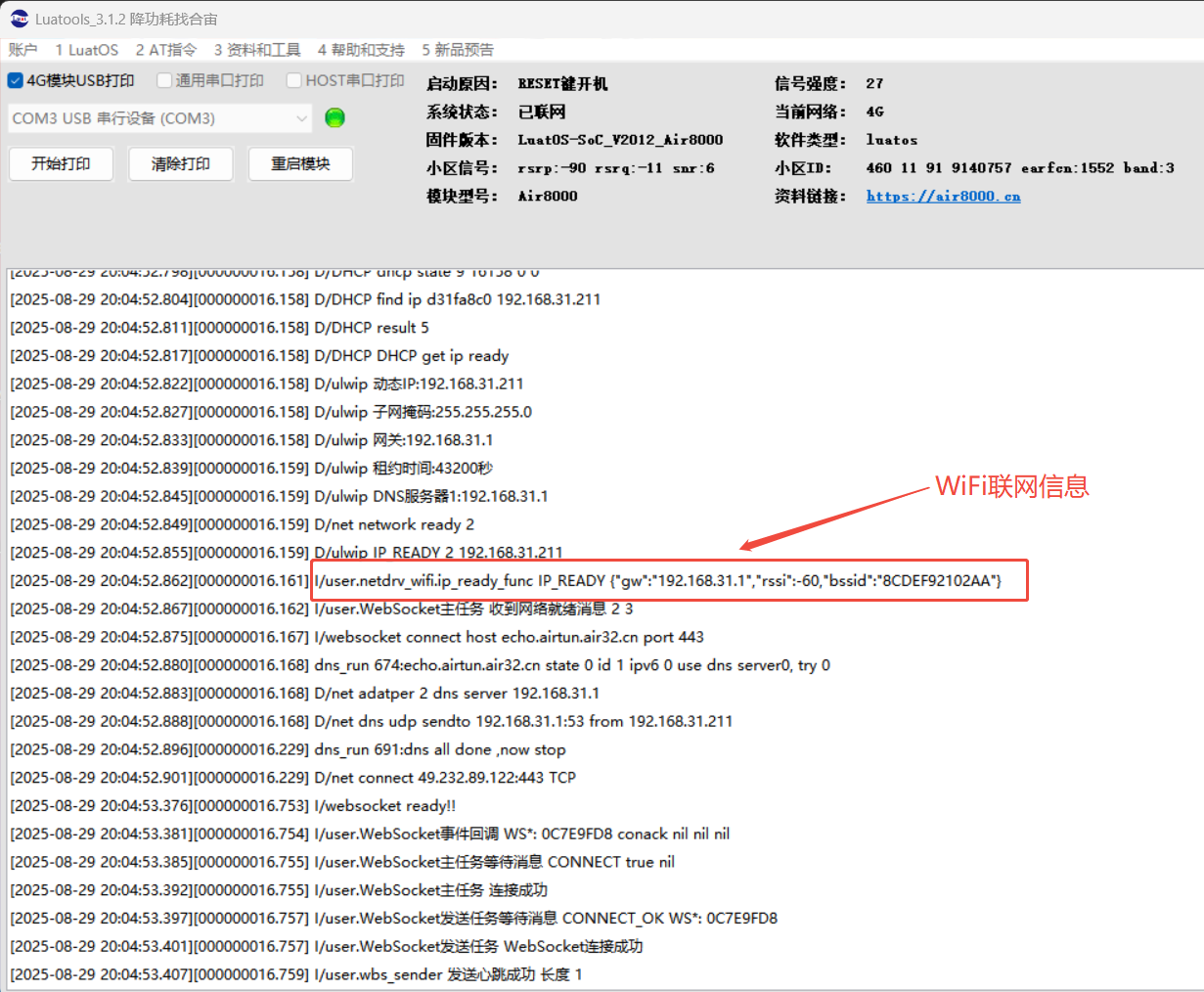1204x992 pixels.
Task: Click log line websocket connect host echo.airtun.air32.cn
Action: [357, 637]
